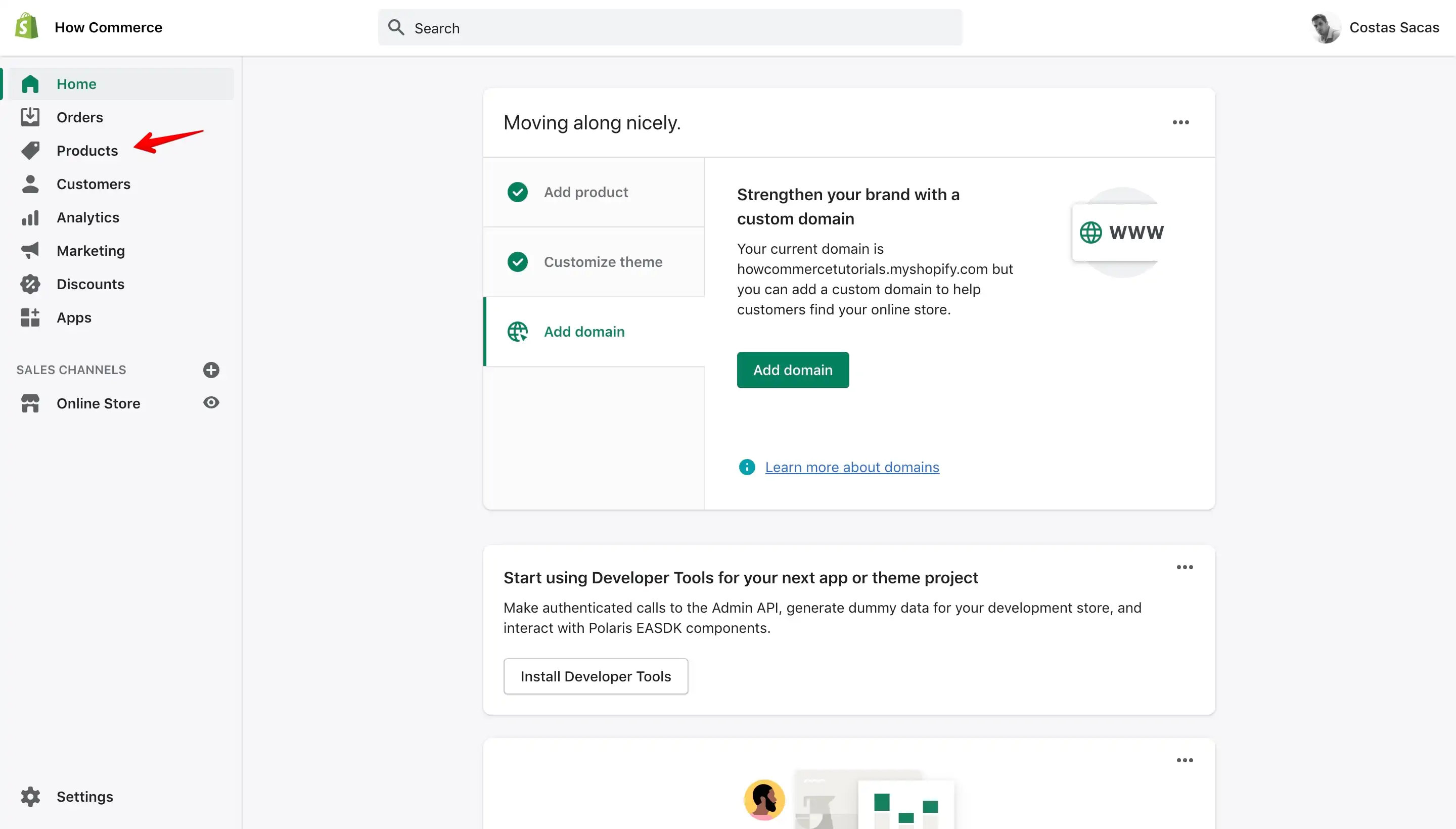The width and height of the screenshot is (1456, 829).
Task: Click 'Strengthen your brand with a custom domain' heading
Action: 848,206
